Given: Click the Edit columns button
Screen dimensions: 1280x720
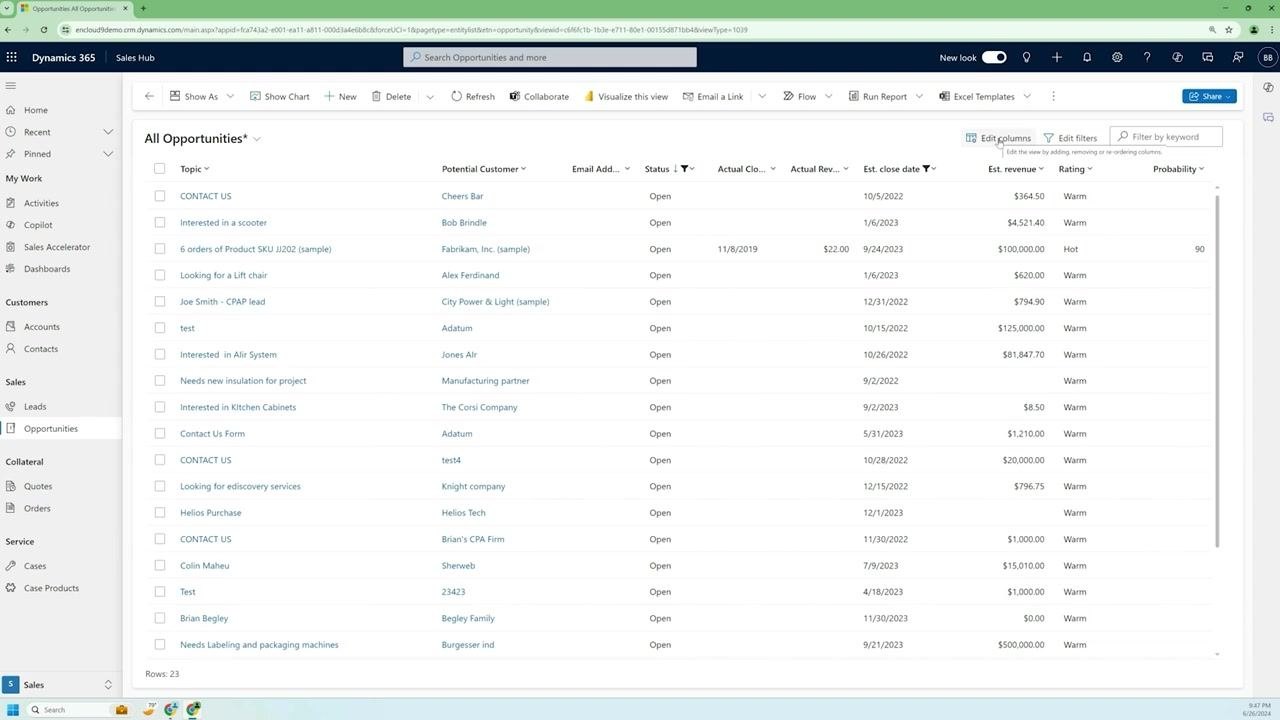Looking at the screenshot, I should point(998,138).
